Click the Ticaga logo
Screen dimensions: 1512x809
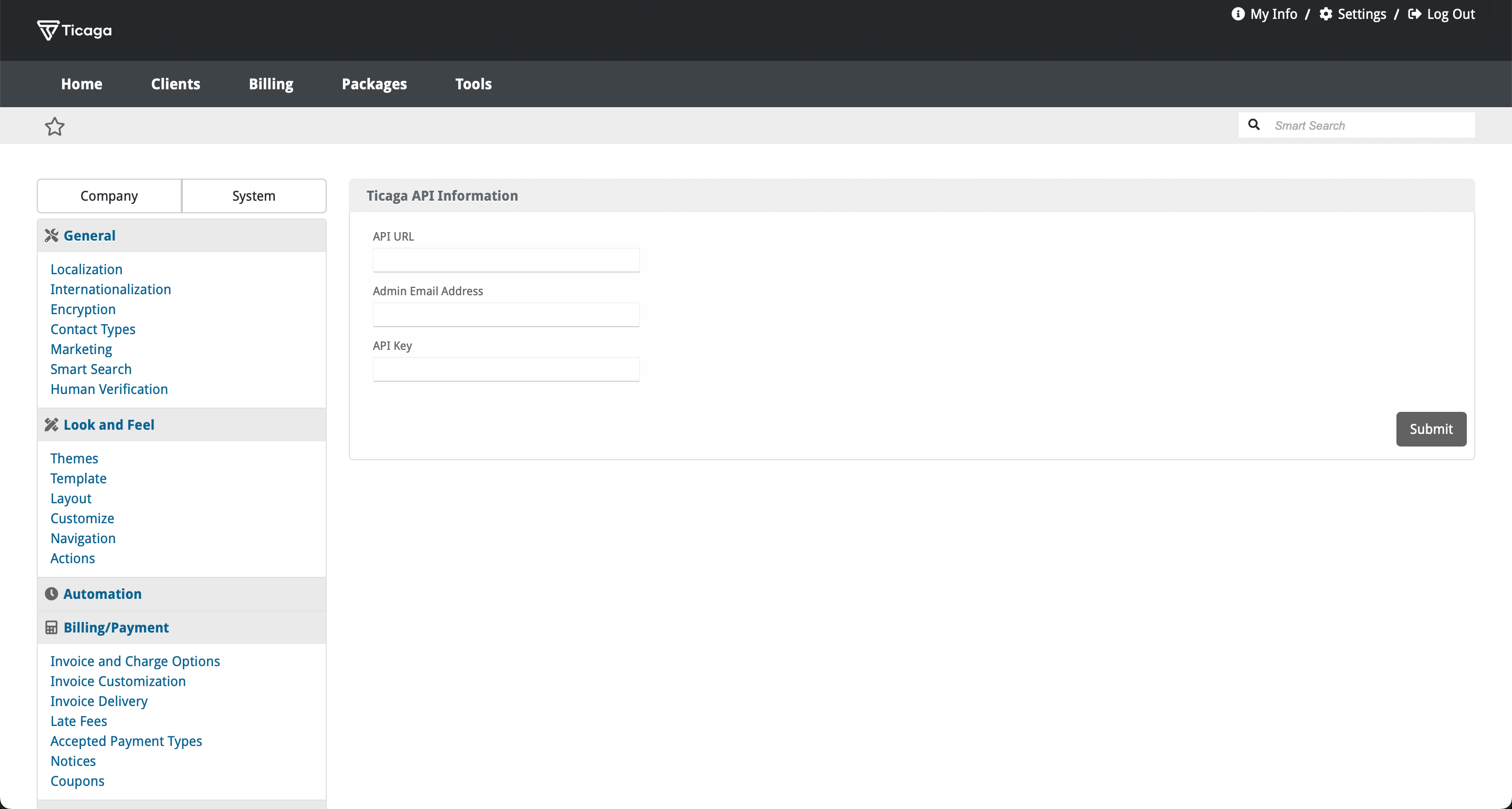tap(74, 30)
